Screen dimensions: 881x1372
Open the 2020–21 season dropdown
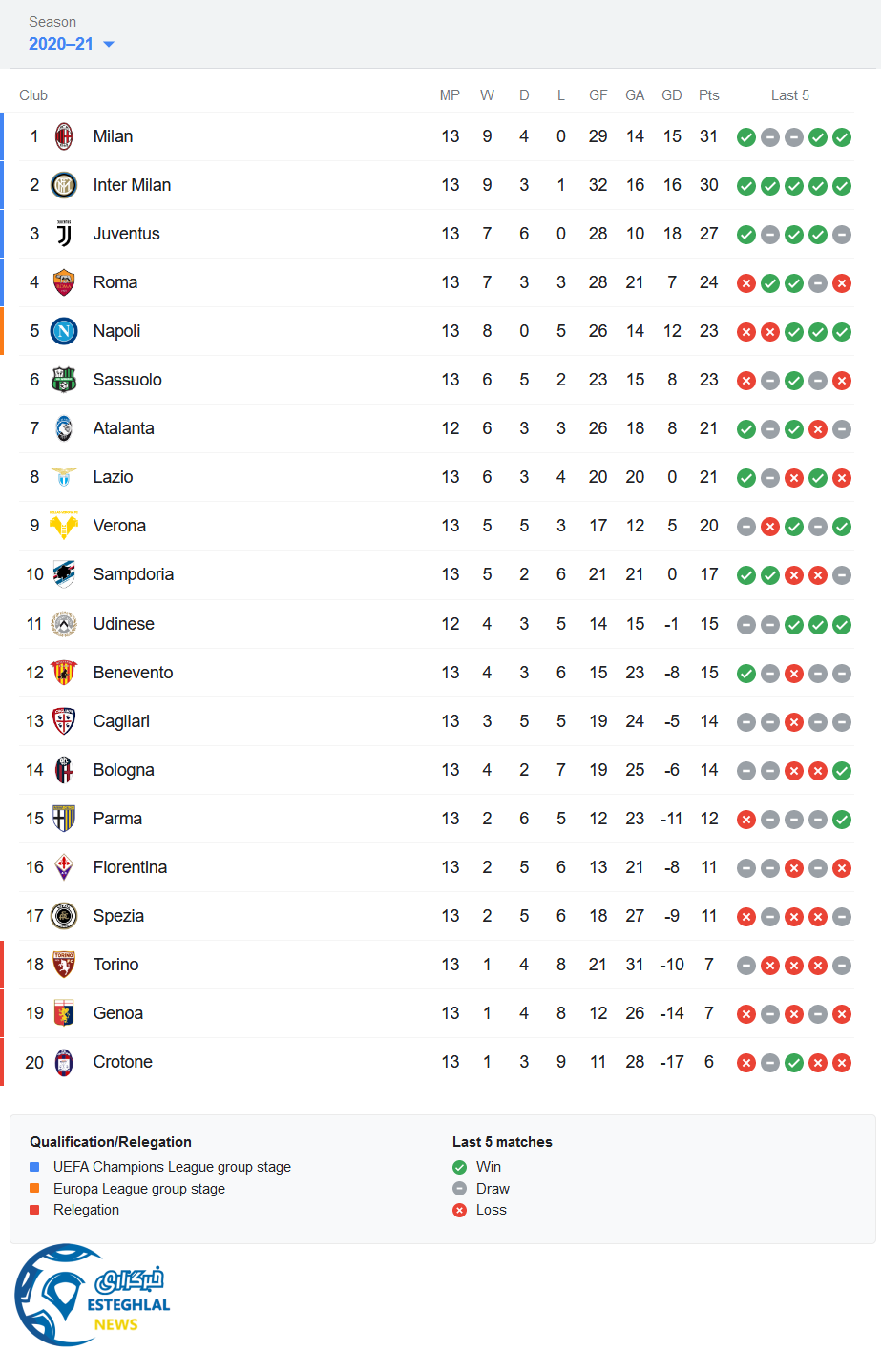[72, 44]
